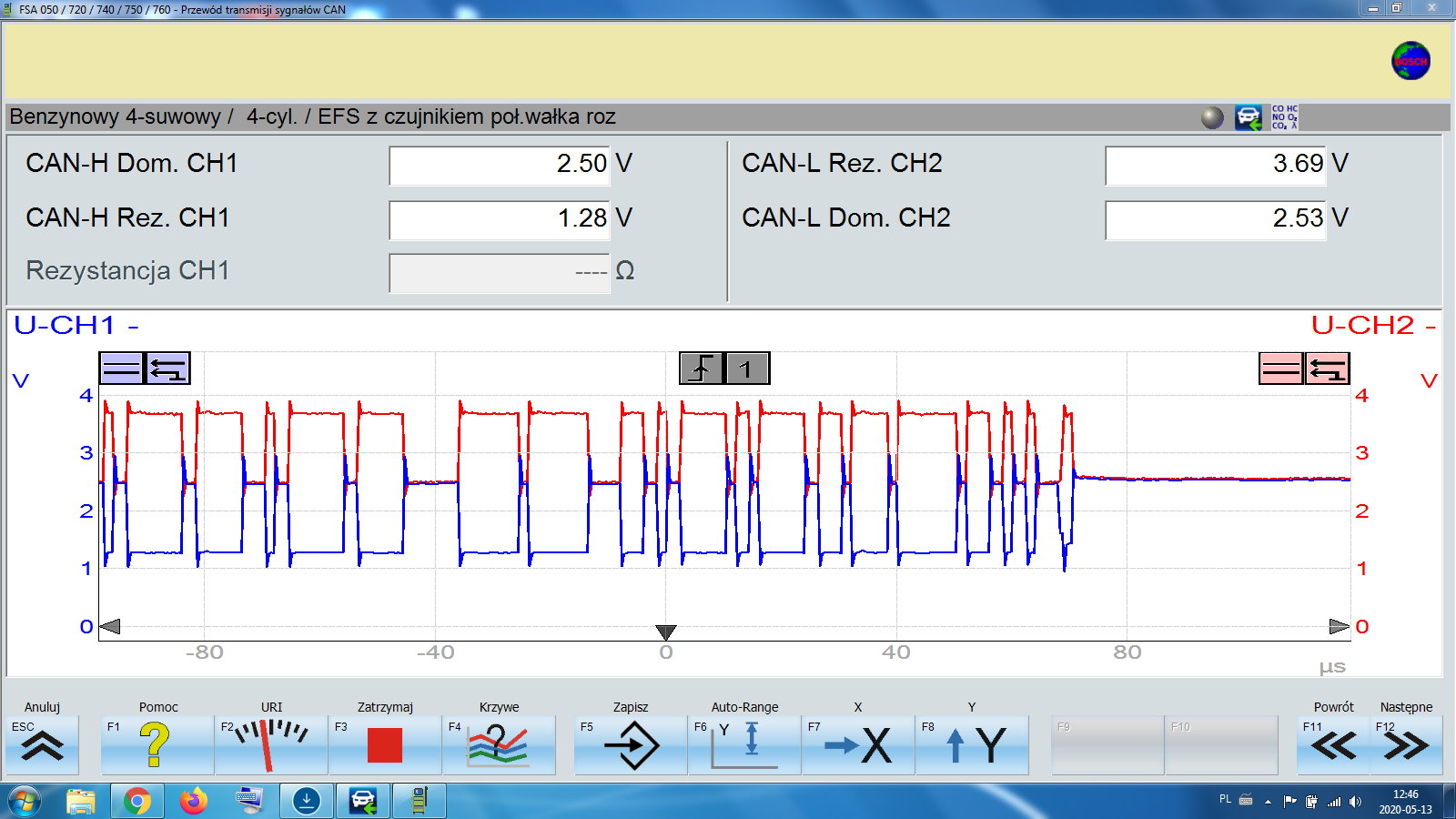Viewport: 1456px width, 819px height.
Task: Save measurement with Zapisz F5
Action: click(x=631, y=745)
